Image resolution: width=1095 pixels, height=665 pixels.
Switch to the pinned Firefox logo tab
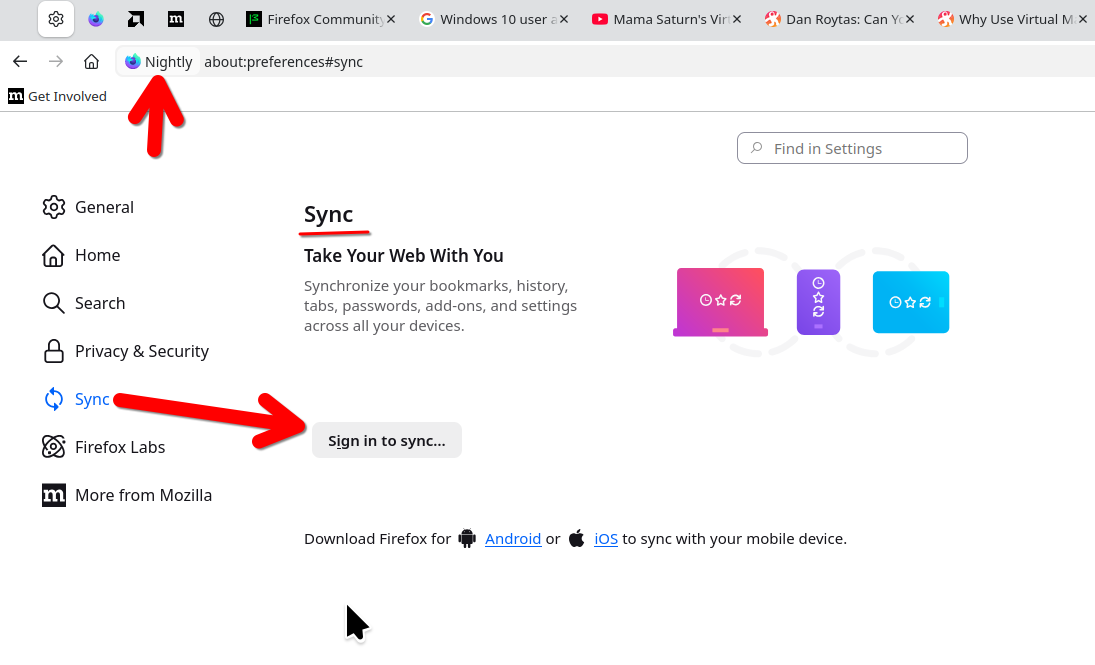click(96, 19)
